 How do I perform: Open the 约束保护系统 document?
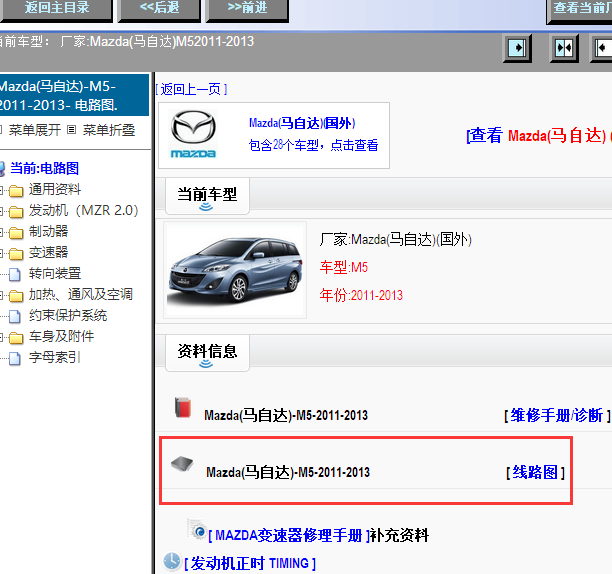click(x=68, y=316)
